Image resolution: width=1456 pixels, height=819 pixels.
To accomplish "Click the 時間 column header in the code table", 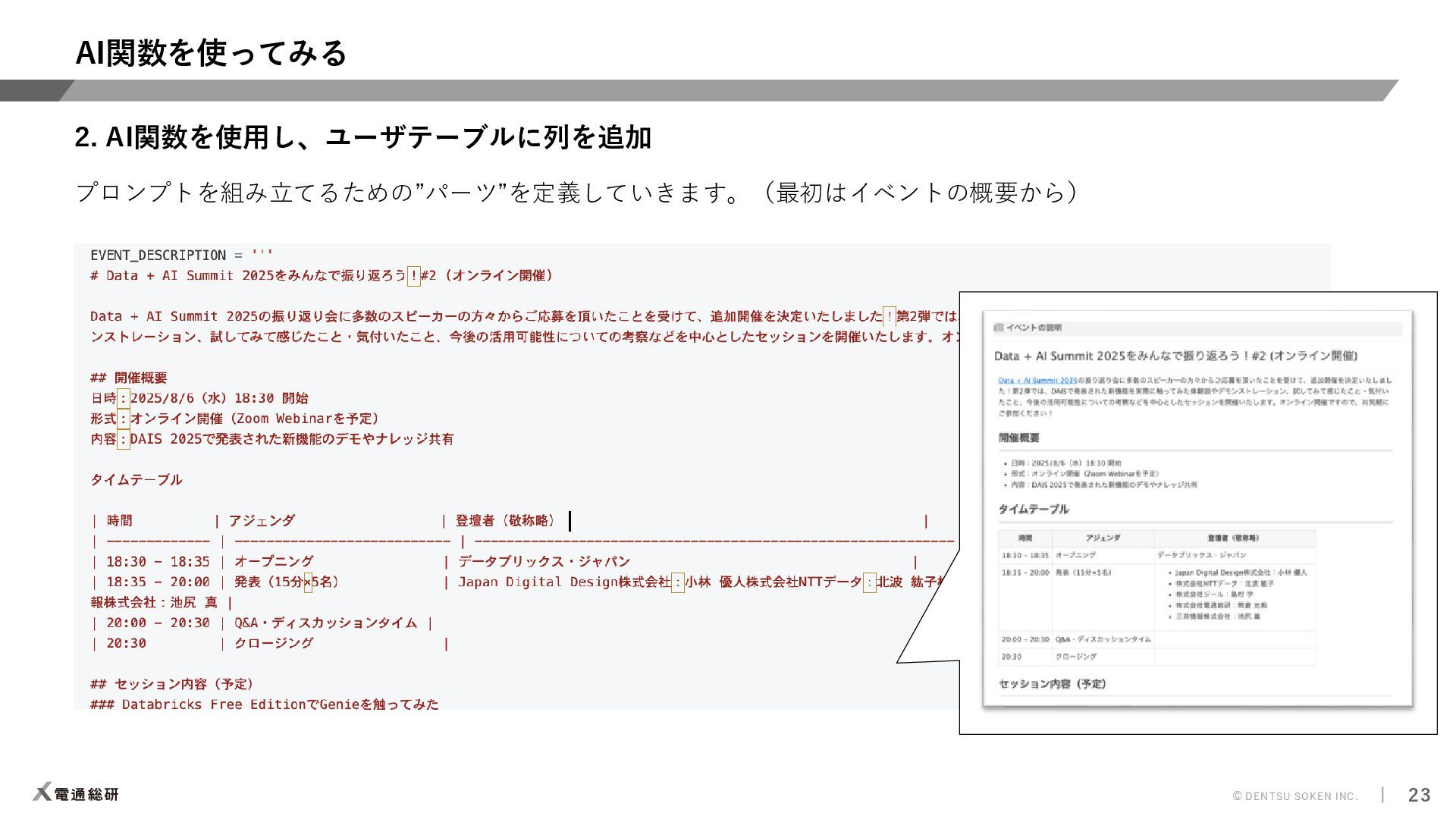I will [x=120, y=521].
